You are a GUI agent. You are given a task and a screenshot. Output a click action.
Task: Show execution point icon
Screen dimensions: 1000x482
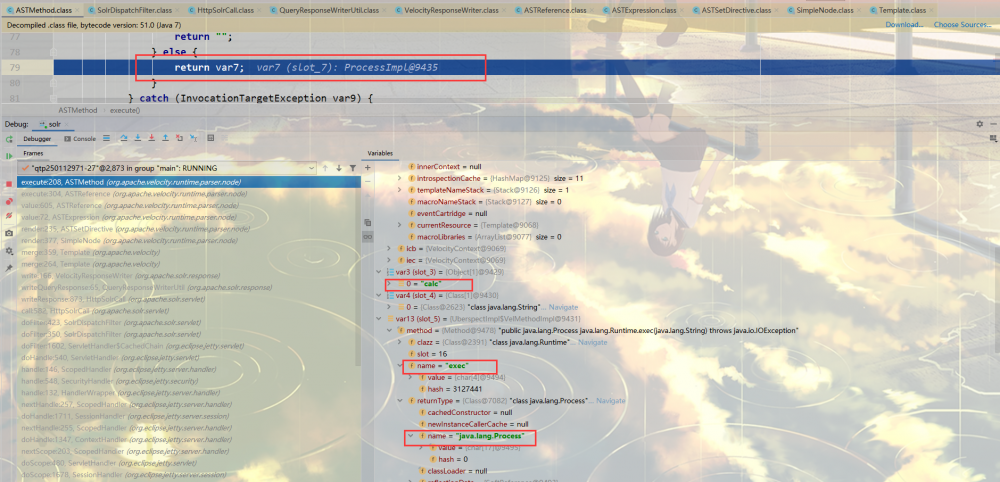pyautogui.click(x=107, y=138)
